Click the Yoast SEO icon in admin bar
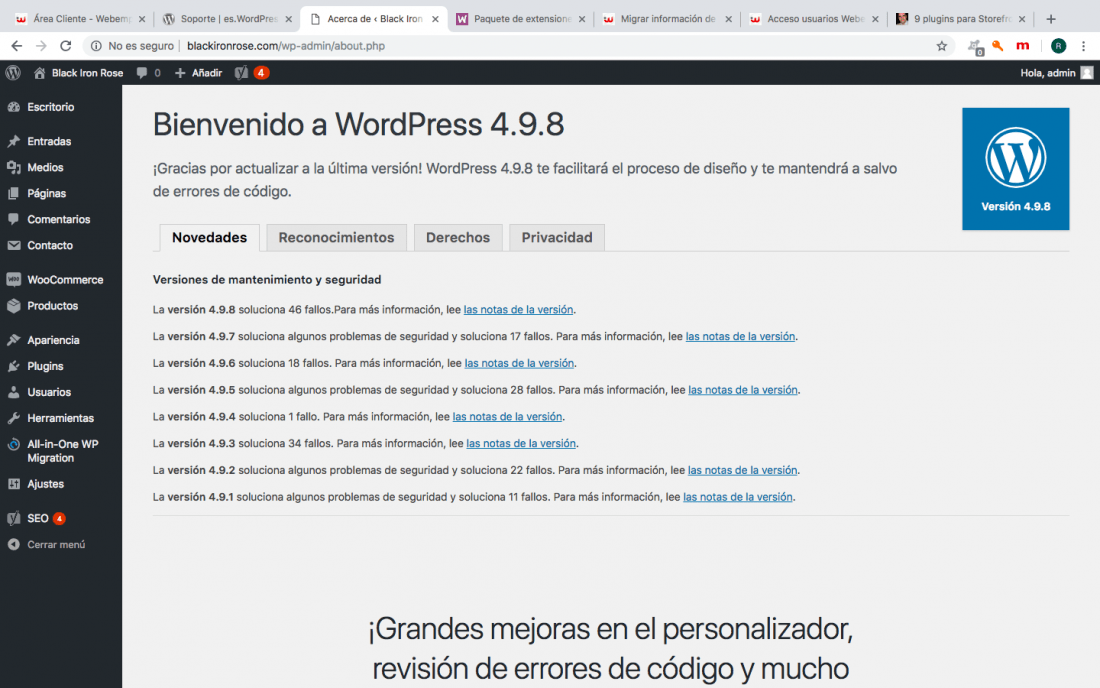 [x=241, y=73]
